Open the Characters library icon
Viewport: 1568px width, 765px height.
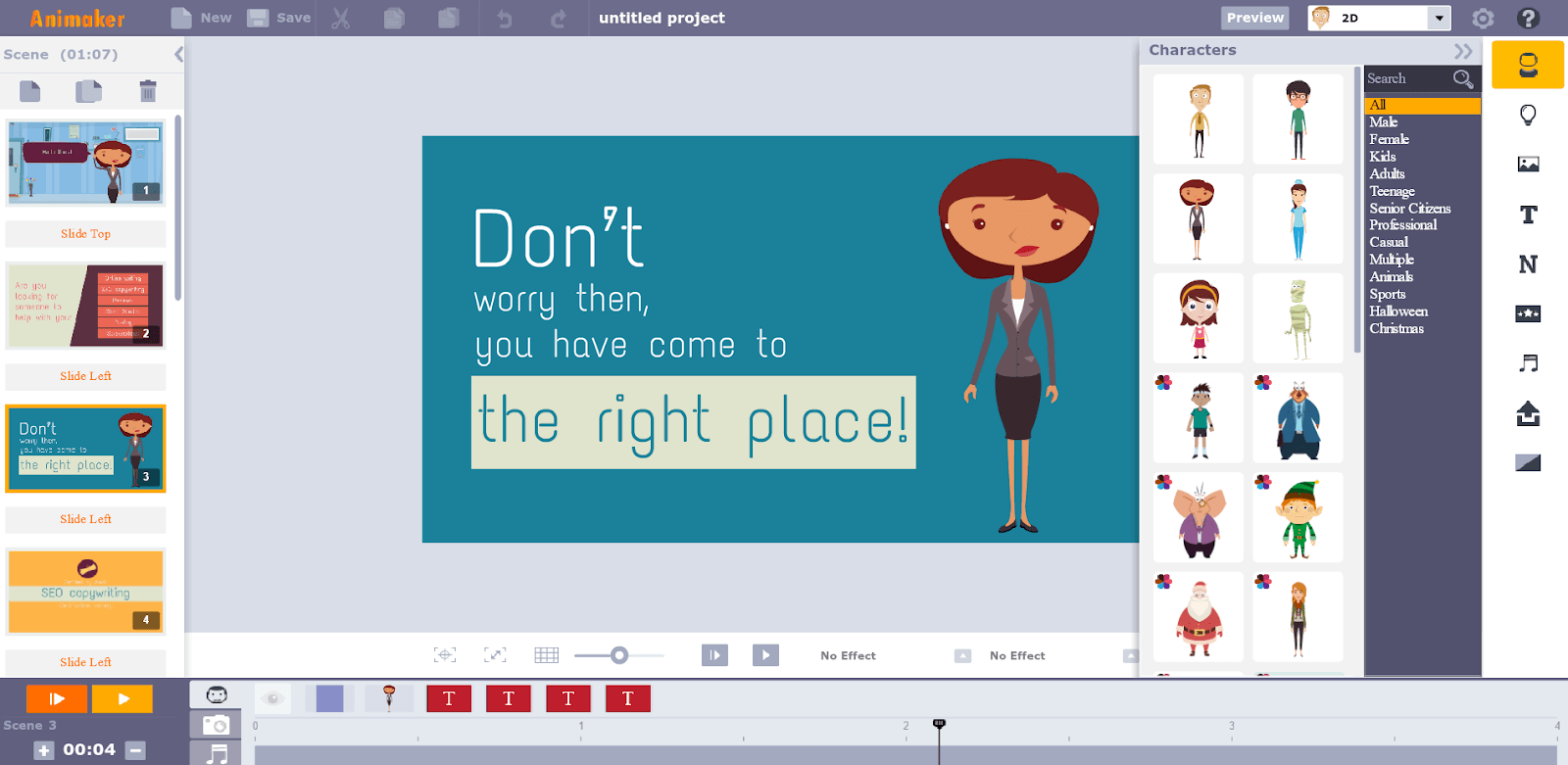pos(1527,66)
